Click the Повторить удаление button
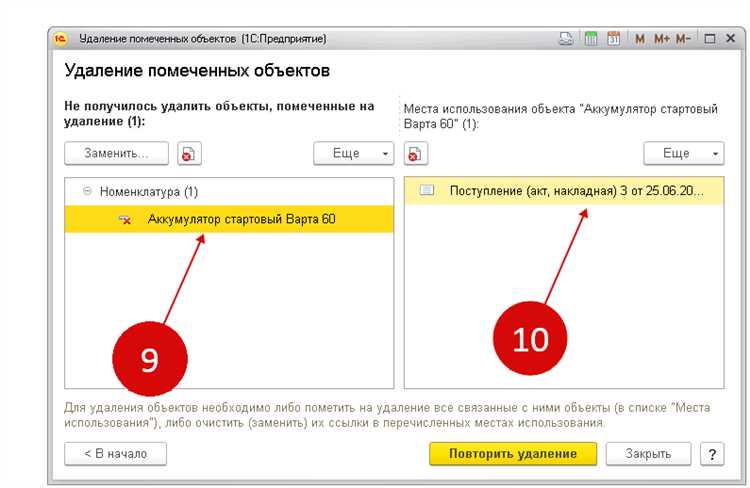Viewport: 750px width, 488px height. coord(513,454)
